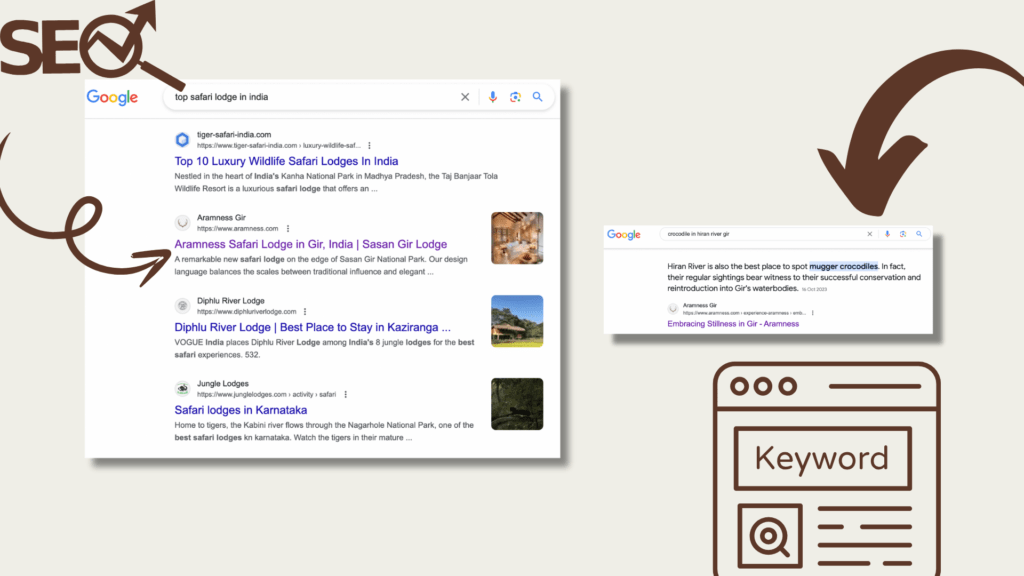Open the more options menu for www.aramness.com result
Viewport: 1024px width, 576px height.
coord(288,229)
